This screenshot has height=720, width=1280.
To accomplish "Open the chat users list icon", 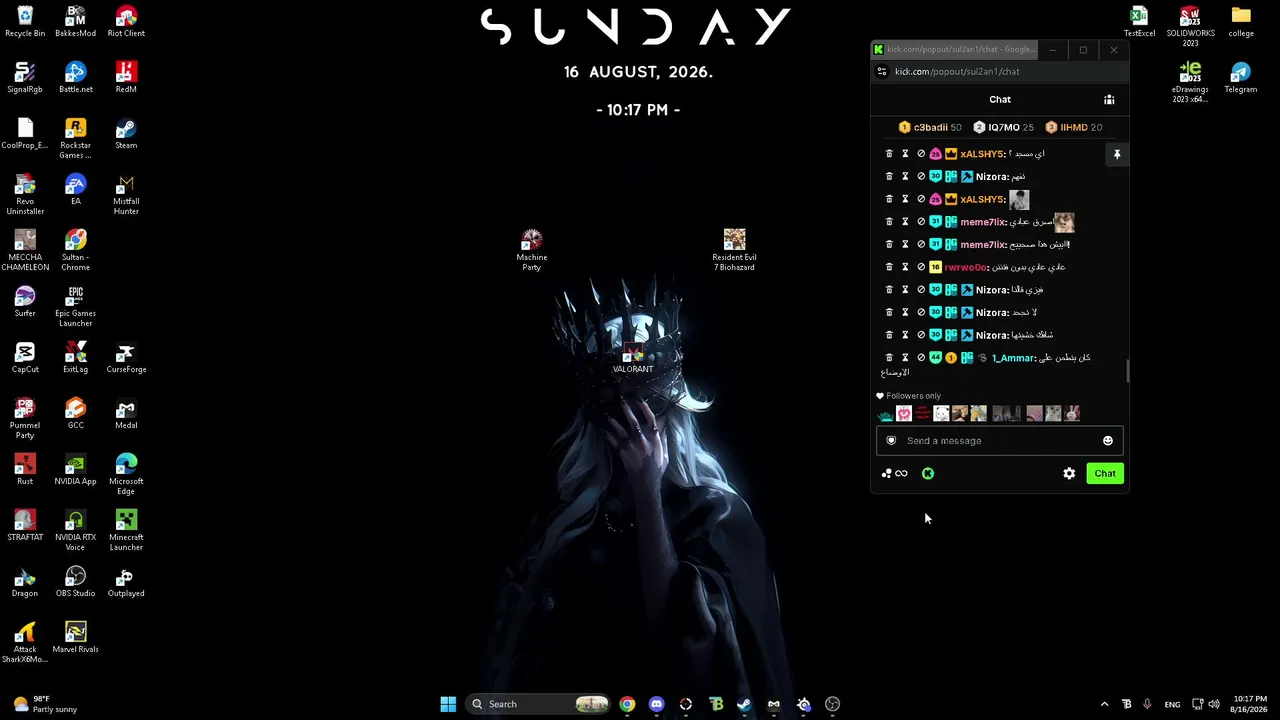I will (1109, 99).
